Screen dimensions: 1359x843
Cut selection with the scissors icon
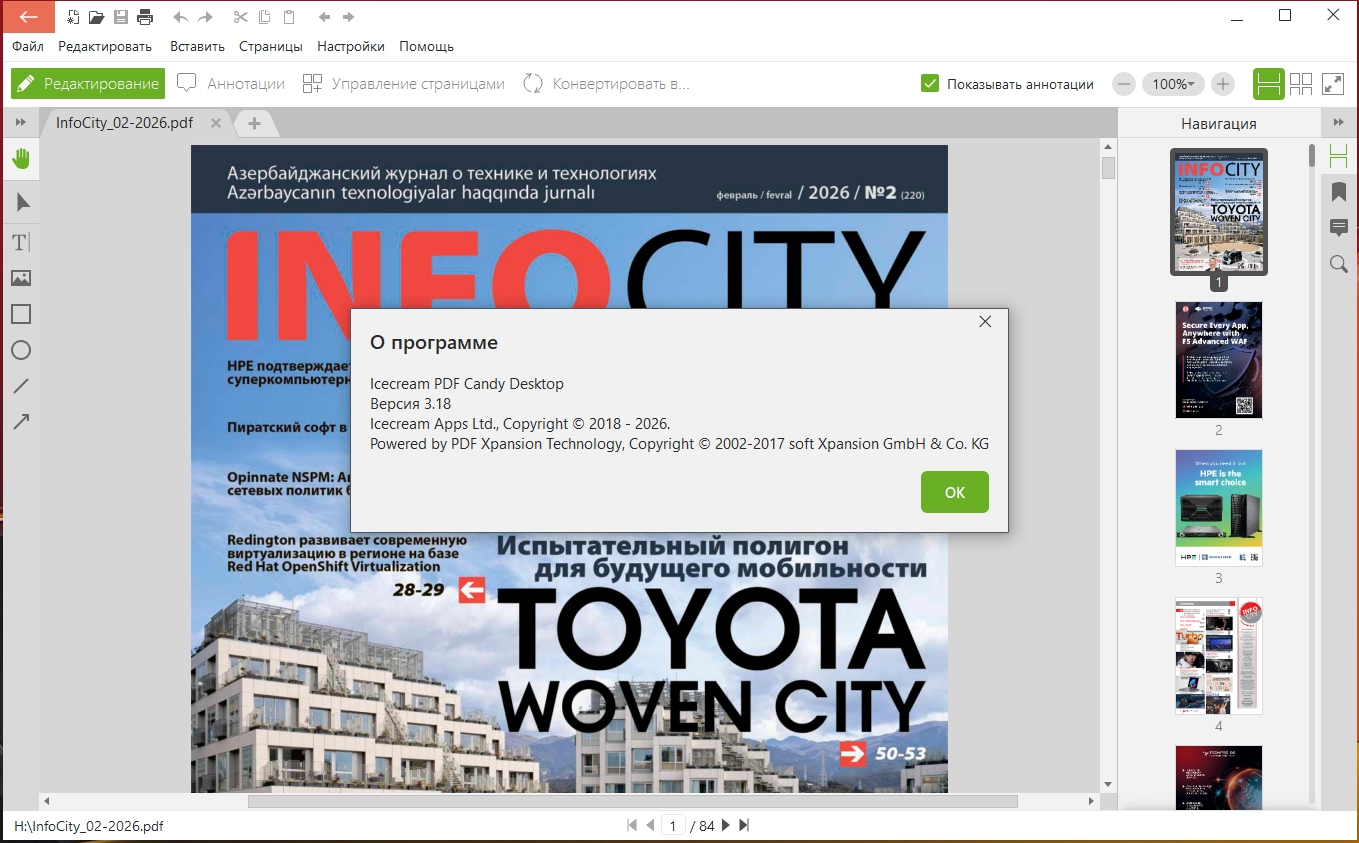(x=240, y=17)
